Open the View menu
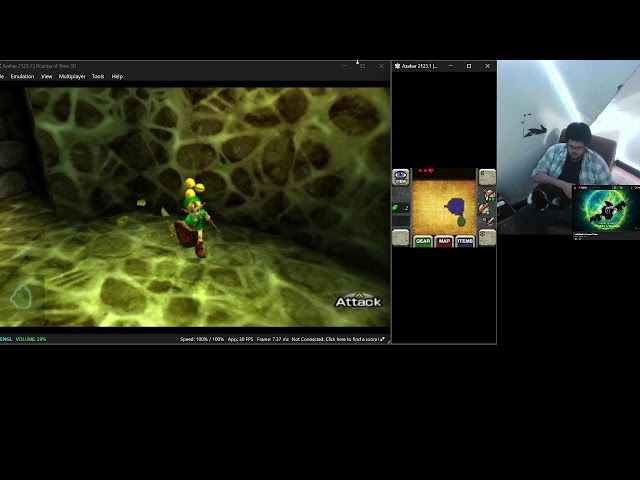The width and height of the screenshot is (640, 480). [x=47, y=76]
